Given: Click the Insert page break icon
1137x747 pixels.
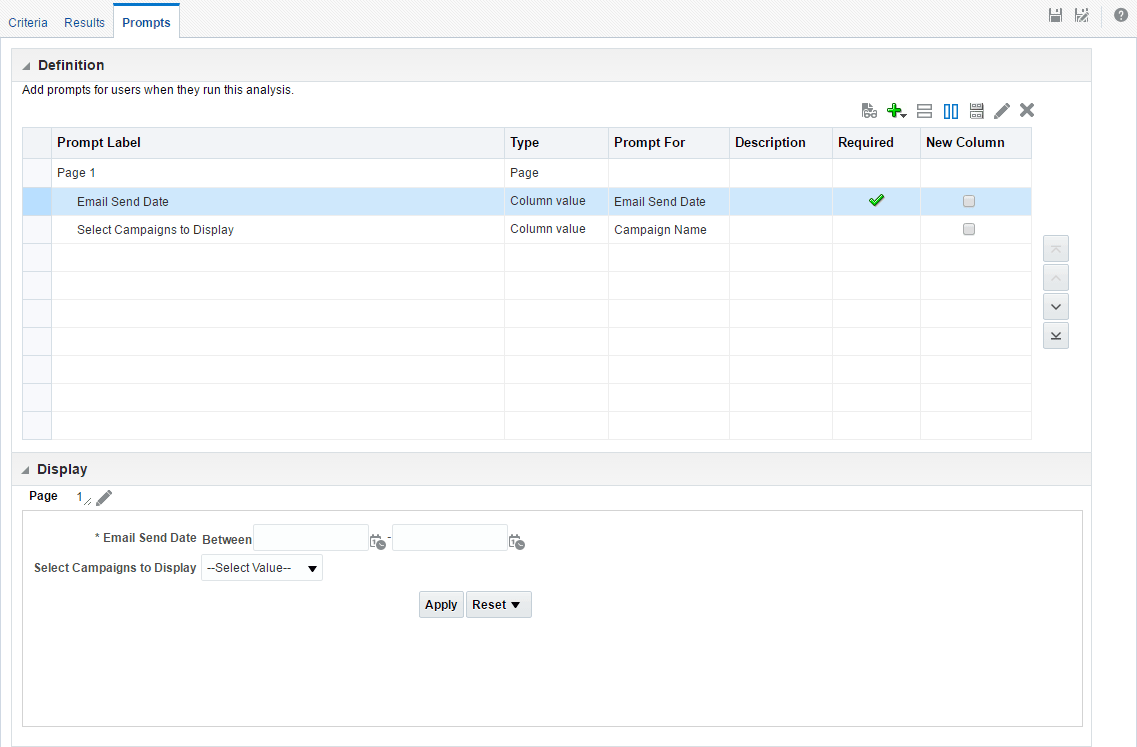Looking at the screenshot, I should coord(977,111).
